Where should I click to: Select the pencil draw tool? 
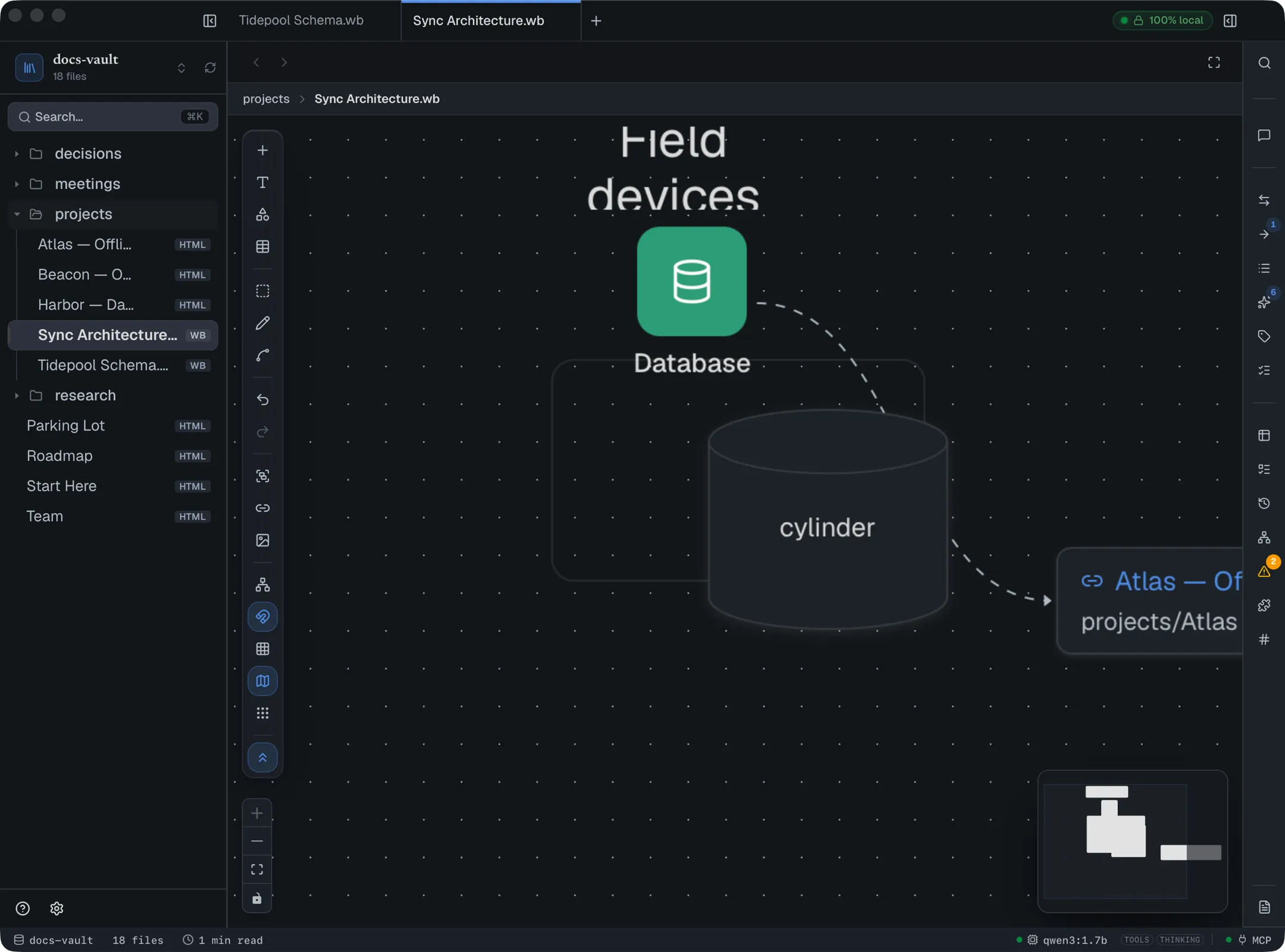(x=262, y=323)
